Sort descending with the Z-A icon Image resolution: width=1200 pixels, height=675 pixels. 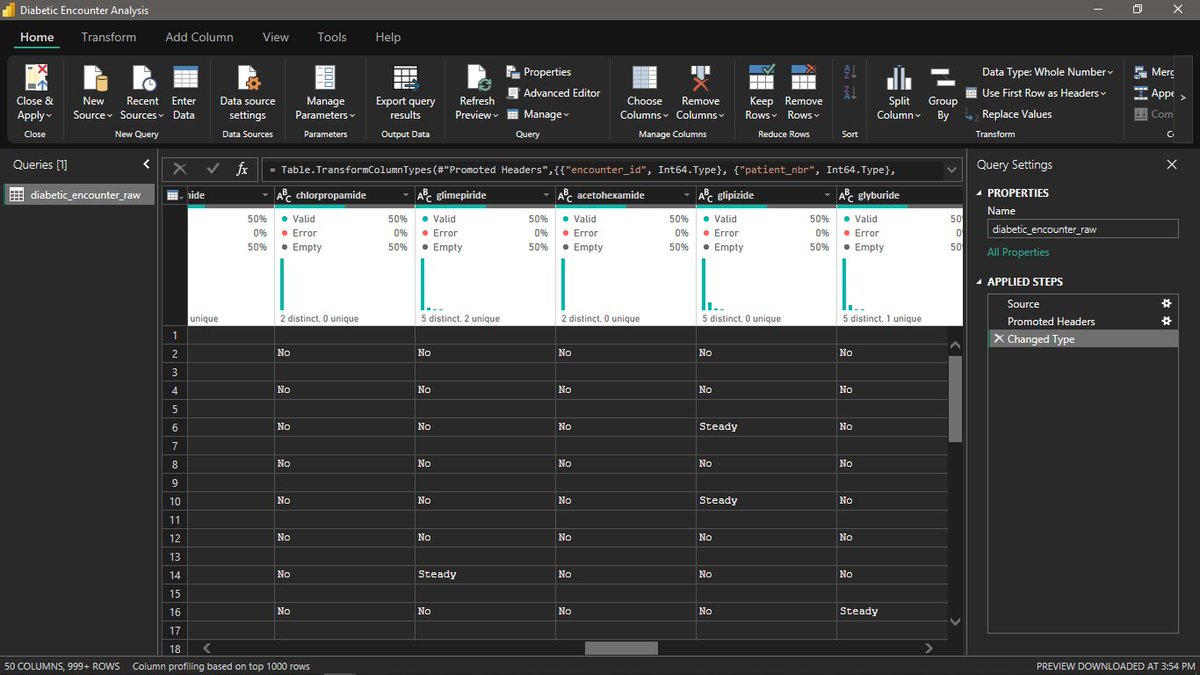850,93
